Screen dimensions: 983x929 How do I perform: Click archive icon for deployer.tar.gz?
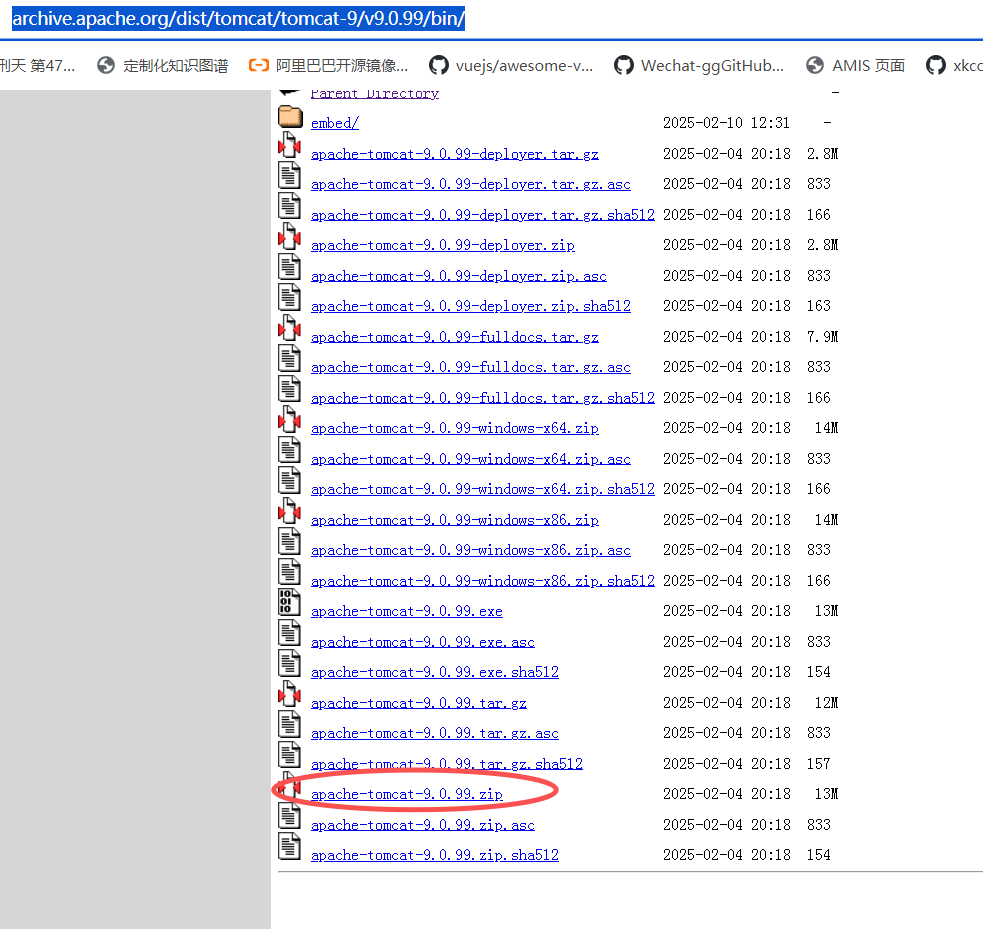coord(290,145)
